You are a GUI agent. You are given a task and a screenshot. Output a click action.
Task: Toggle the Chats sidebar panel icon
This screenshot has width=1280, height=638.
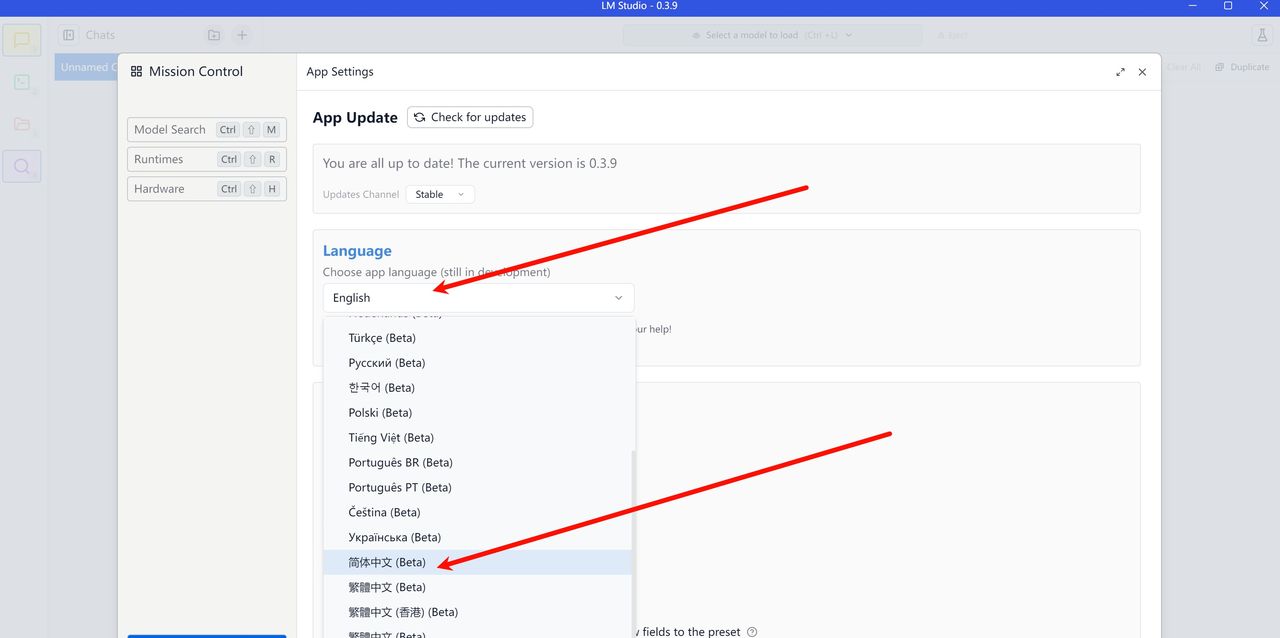point(69,35)
